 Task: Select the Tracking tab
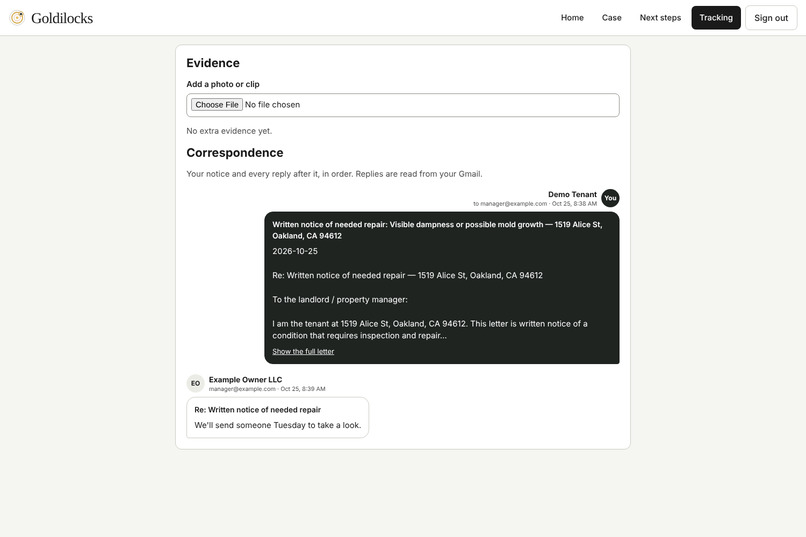(x=716, y=17)
